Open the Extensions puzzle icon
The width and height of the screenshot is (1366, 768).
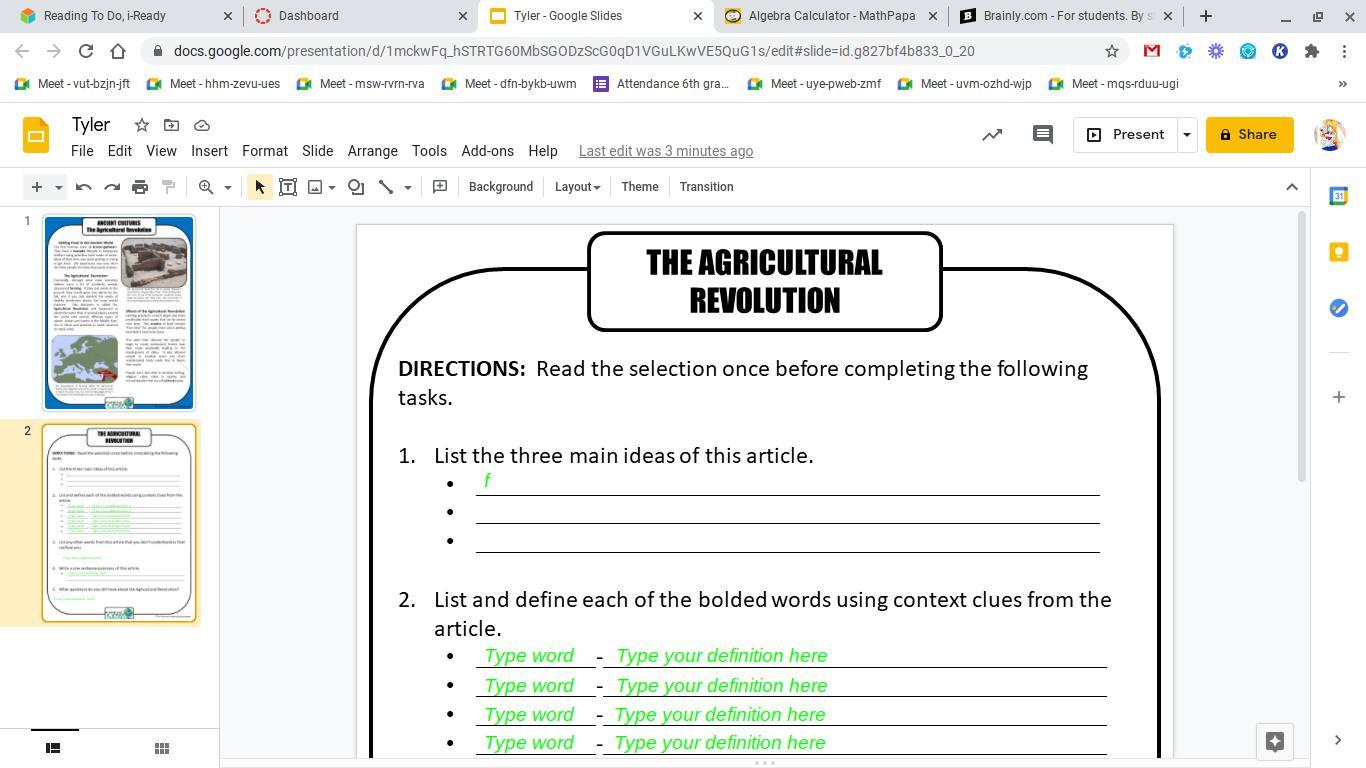click(x=1312, y=51)
